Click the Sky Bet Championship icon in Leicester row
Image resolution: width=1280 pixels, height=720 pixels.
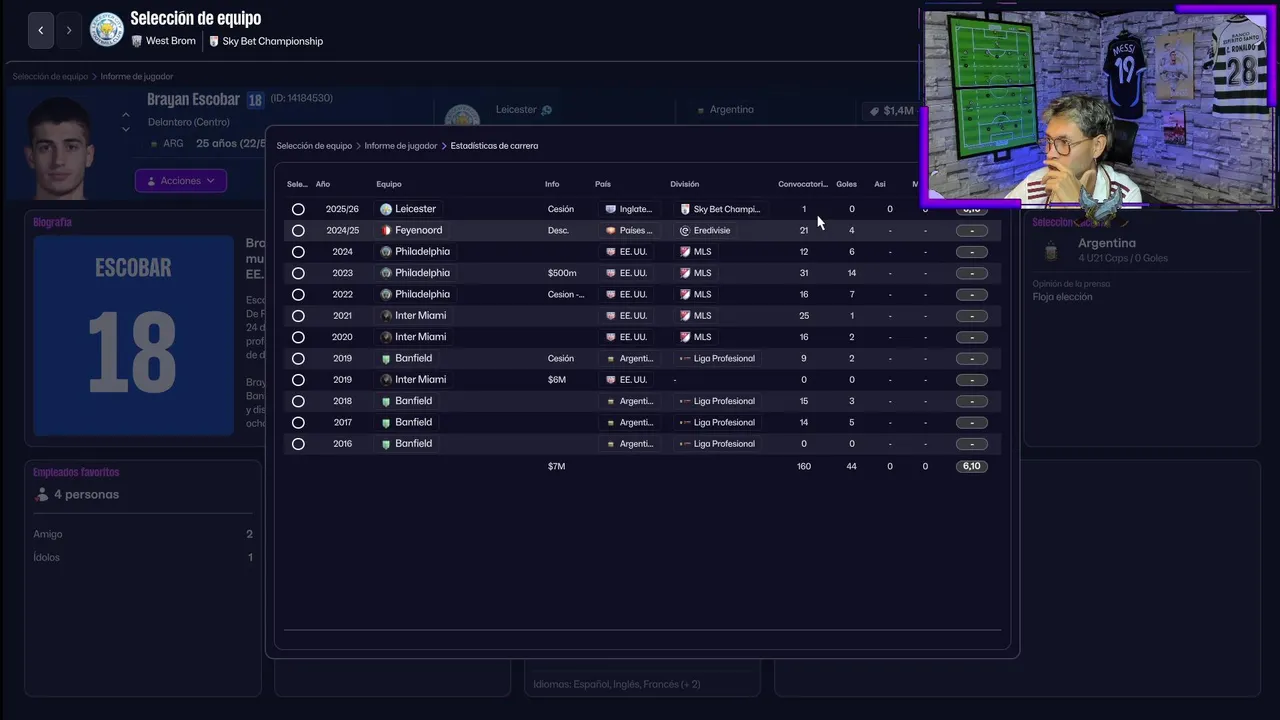685,209
